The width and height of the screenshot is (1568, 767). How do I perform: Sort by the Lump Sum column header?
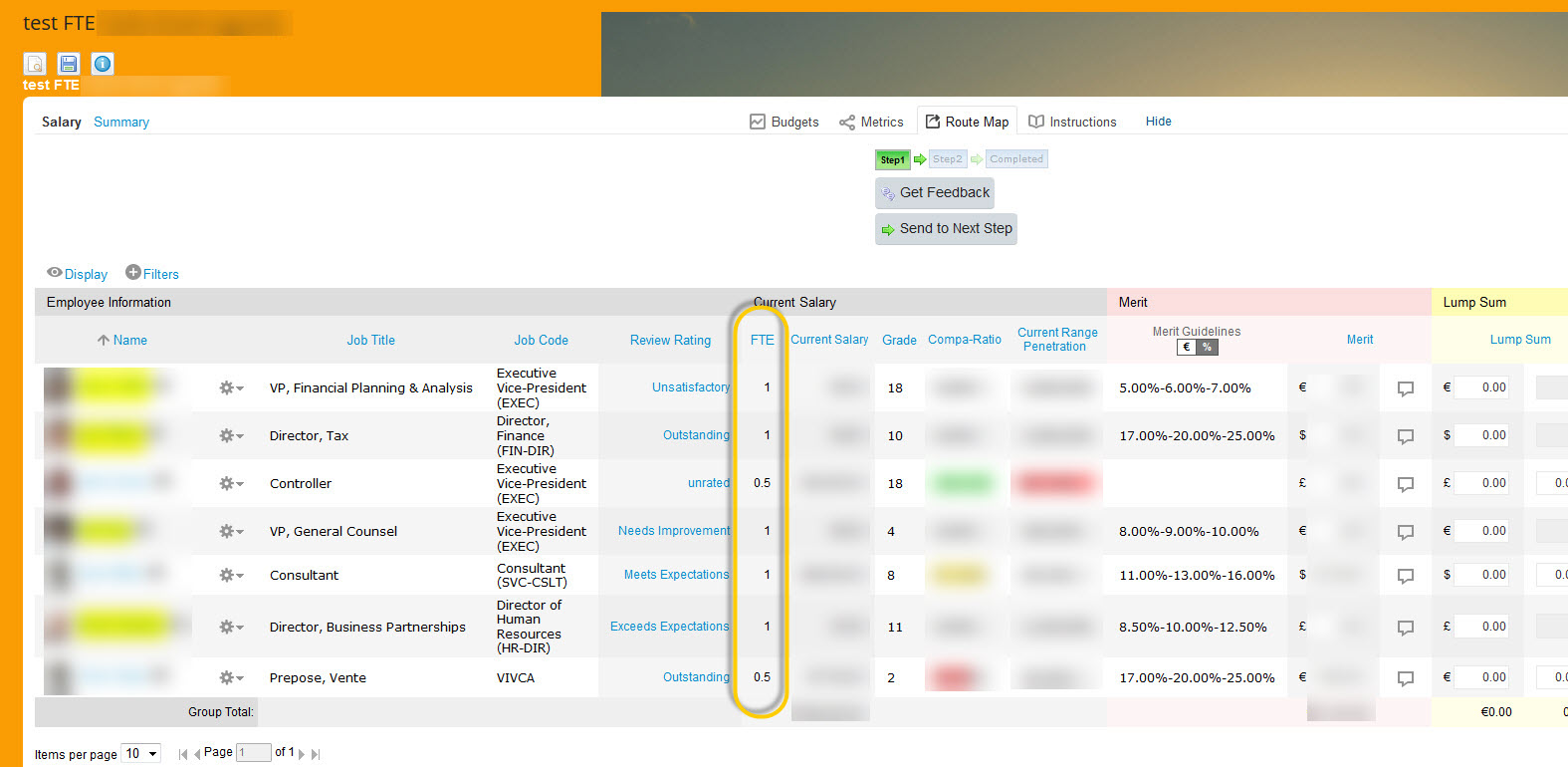(x=1520, y=340)
